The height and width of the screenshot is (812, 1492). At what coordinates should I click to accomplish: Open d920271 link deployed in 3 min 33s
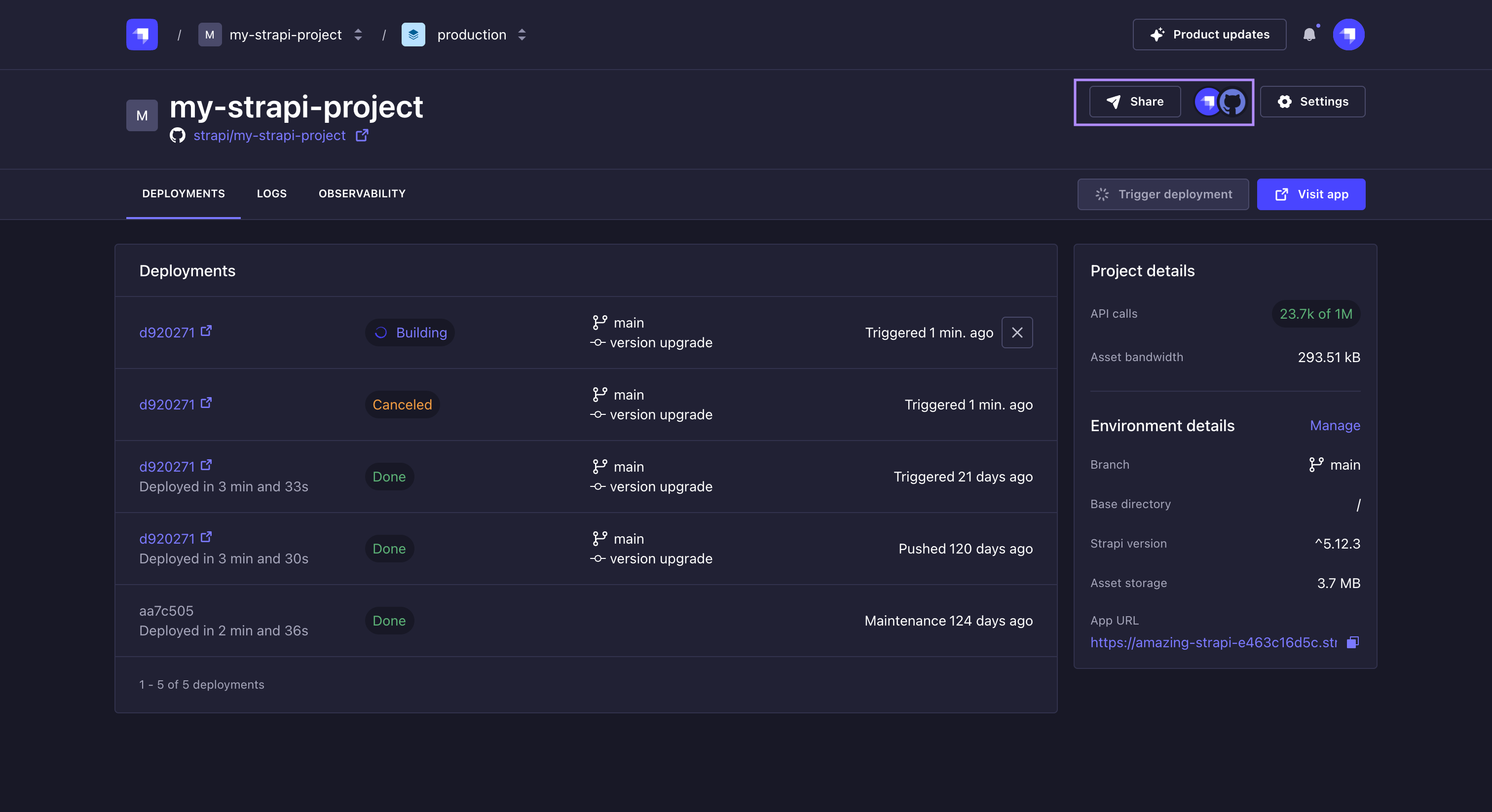click(167, 467)
